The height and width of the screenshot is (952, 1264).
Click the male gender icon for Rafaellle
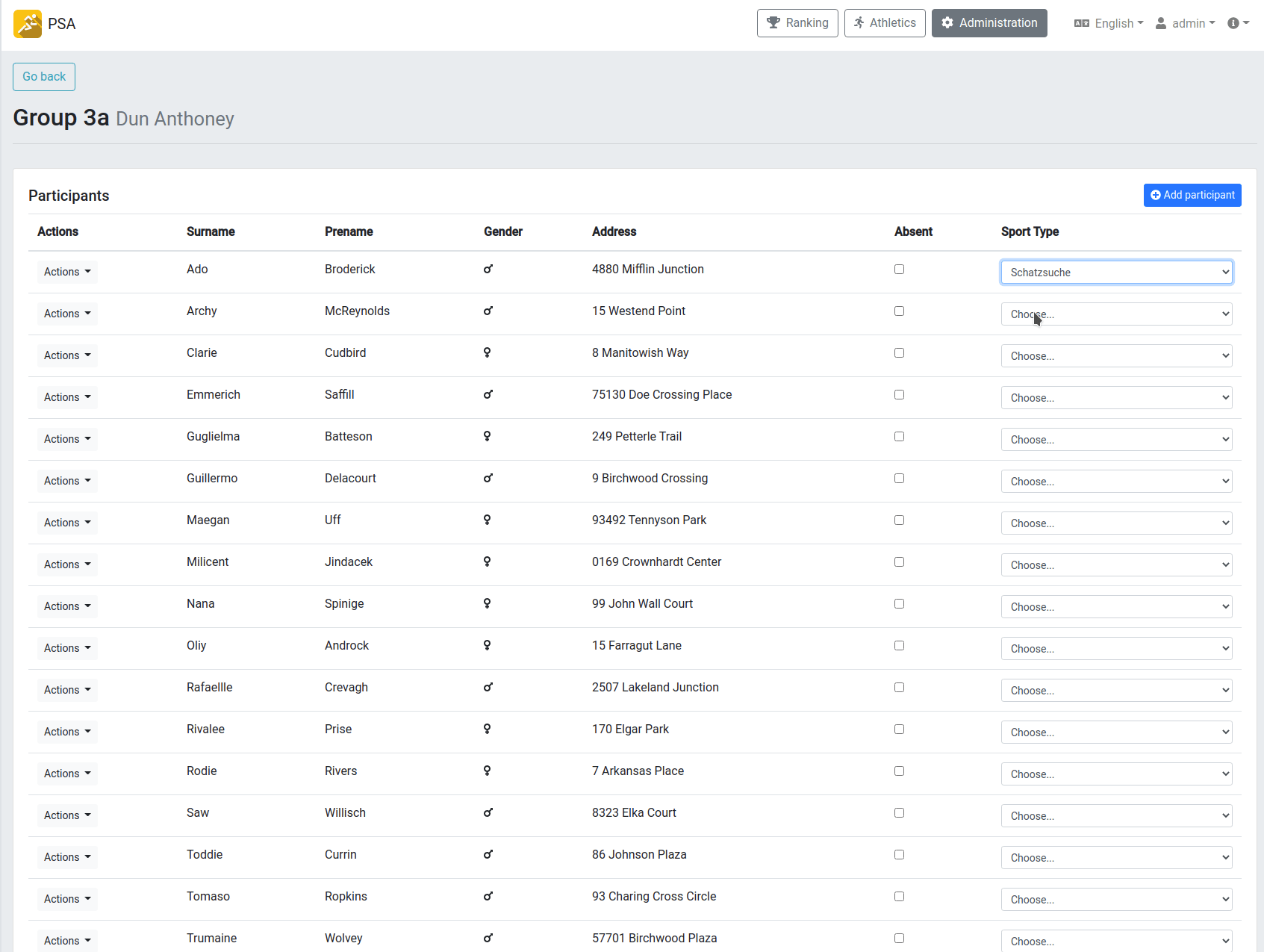tap(488, 688)
